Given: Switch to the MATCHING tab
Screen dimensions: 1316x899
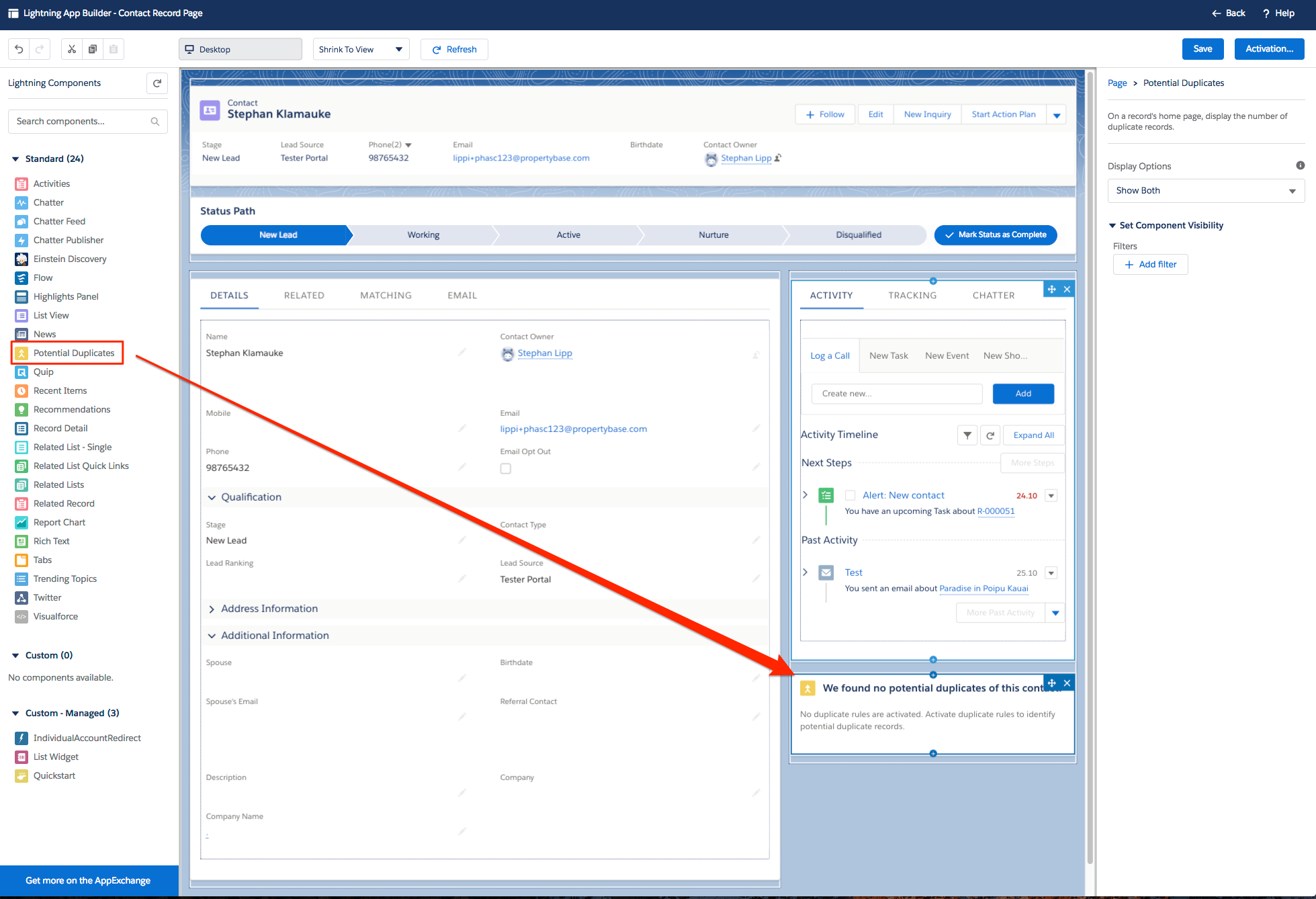Looking at the screenshot, I should (x=386, y=295).
